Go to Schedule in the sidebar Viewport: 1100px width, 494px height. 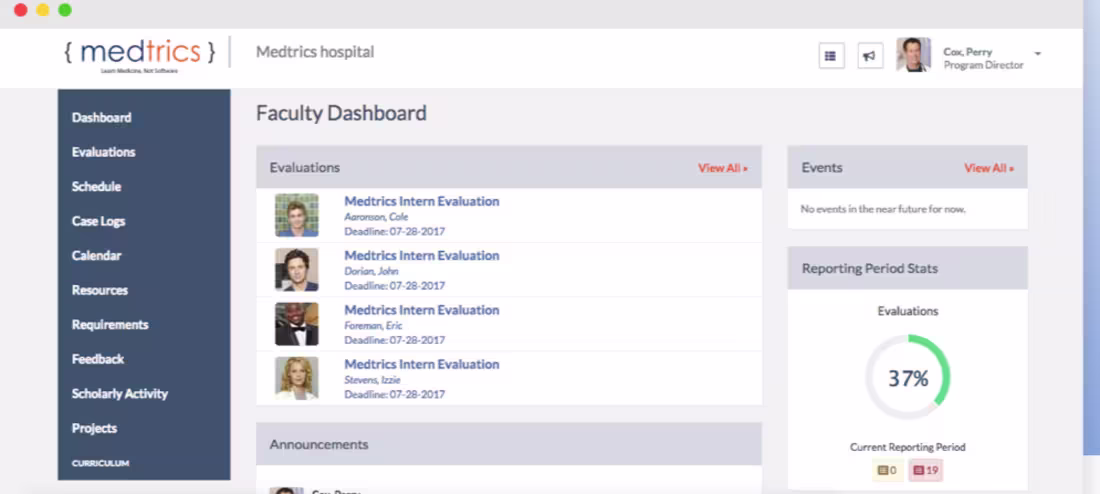coord(96,187)
